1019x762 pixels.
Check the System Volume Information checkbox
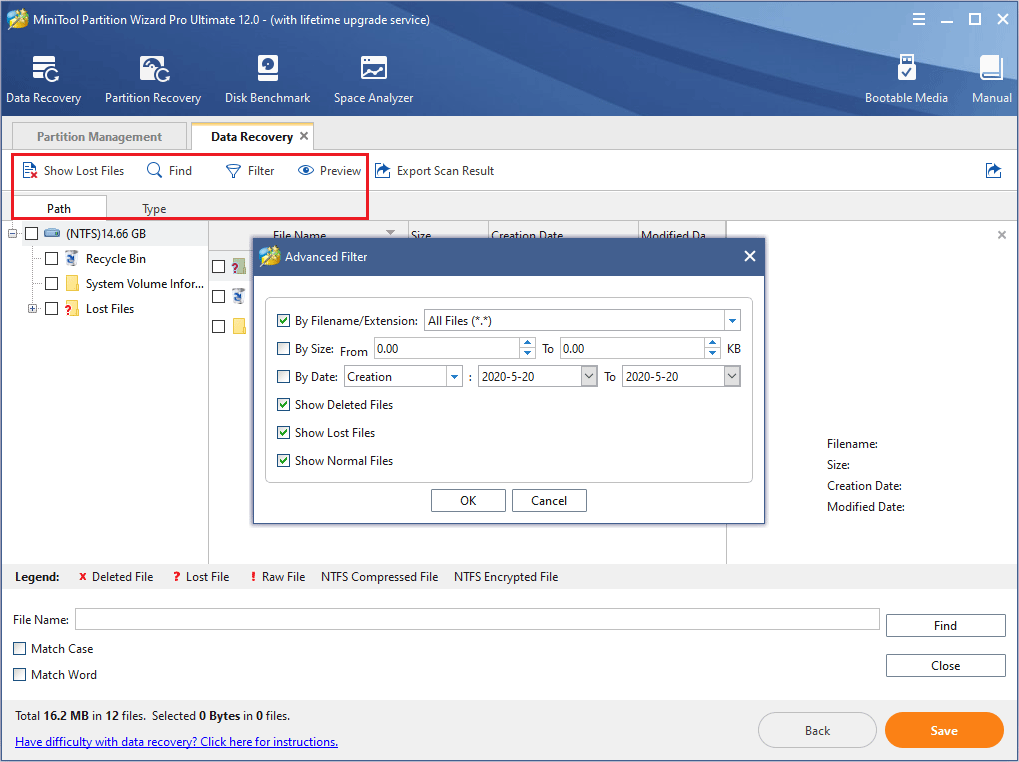51,284
